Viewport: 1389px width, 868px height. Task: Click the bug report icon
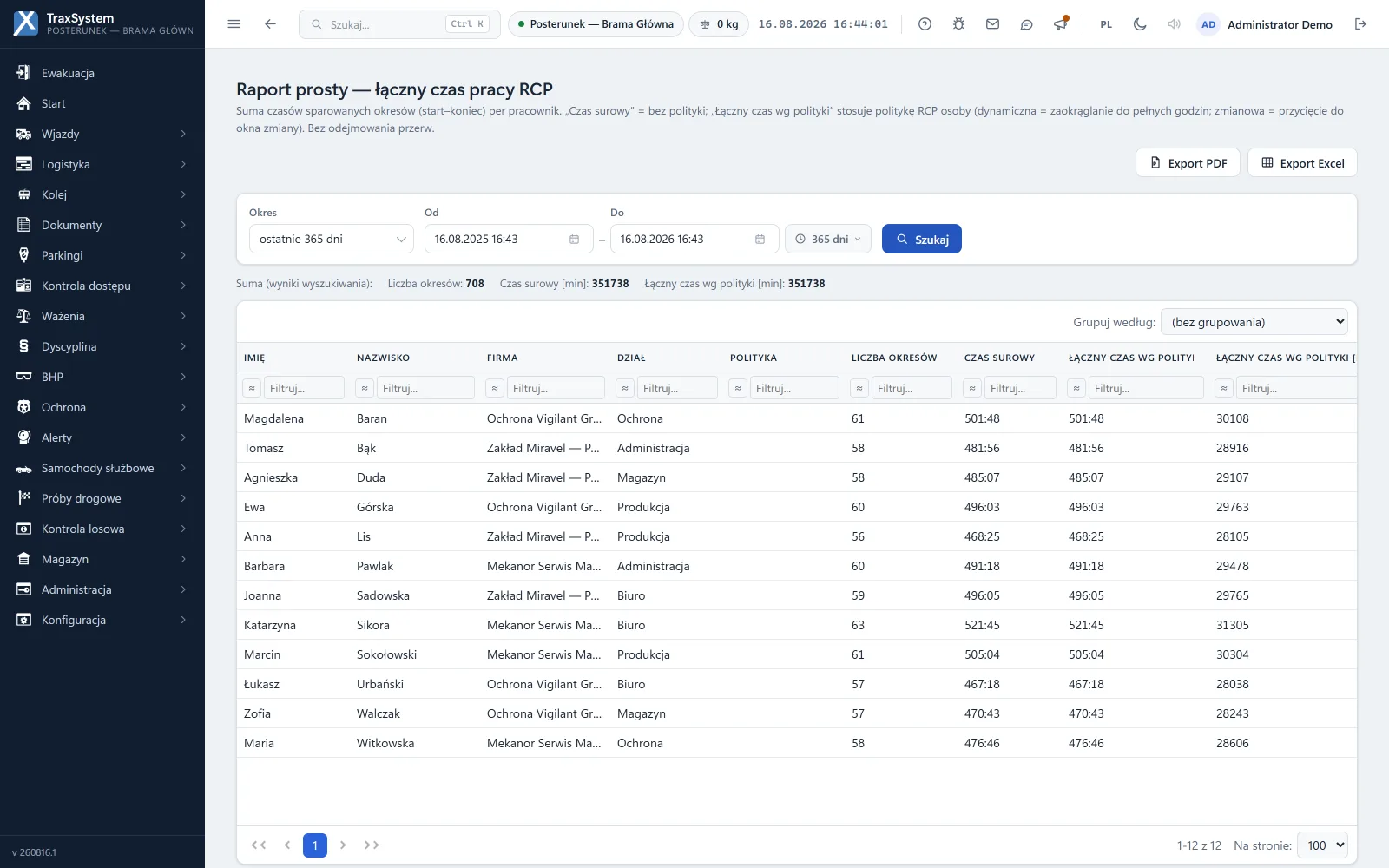pos(958,24)
